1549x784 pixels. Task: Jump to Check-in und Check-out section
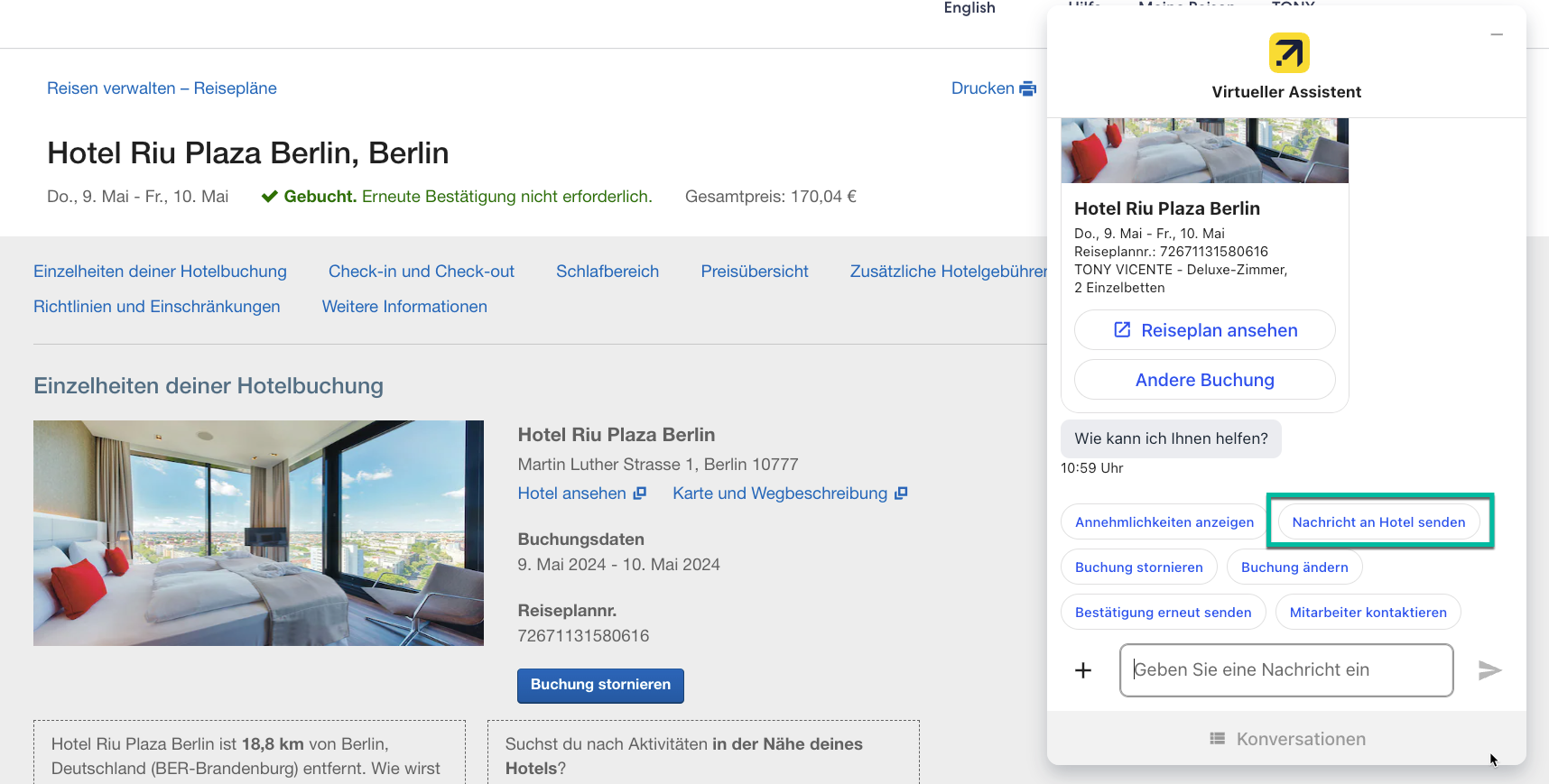[422, 272]
